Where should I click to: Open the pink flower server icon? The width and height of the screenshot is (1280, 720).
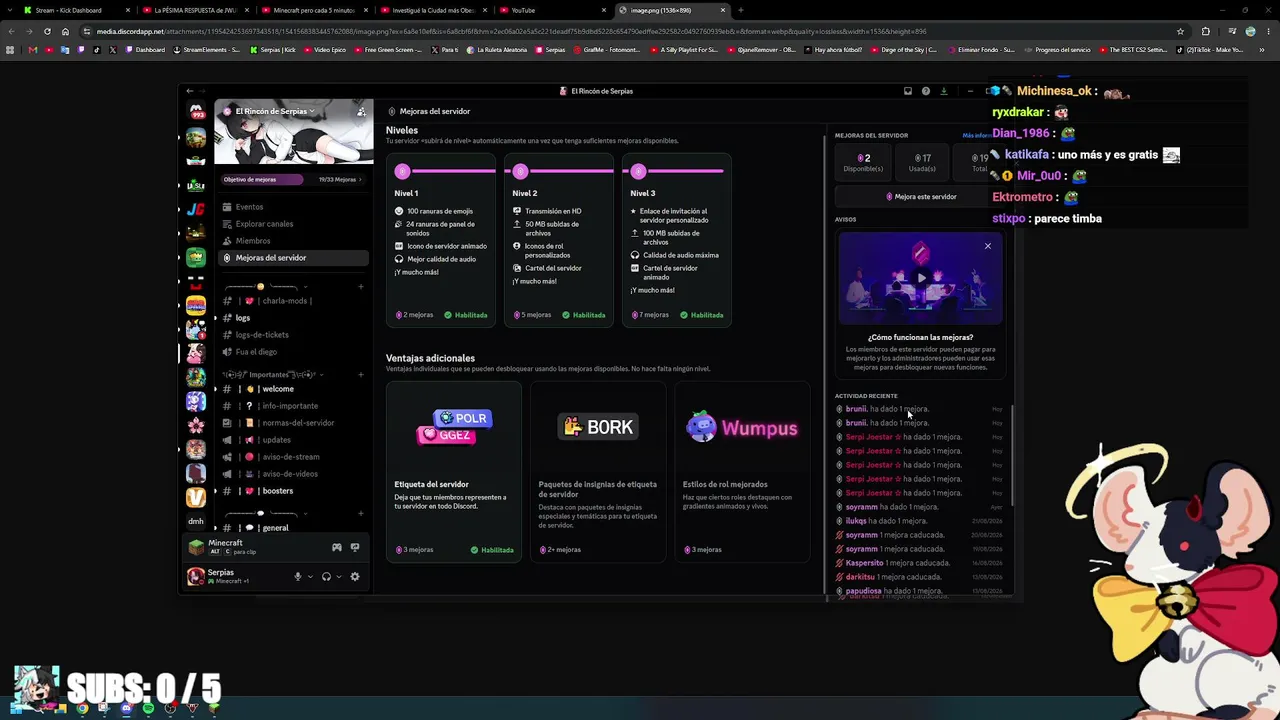pos(196,425)
